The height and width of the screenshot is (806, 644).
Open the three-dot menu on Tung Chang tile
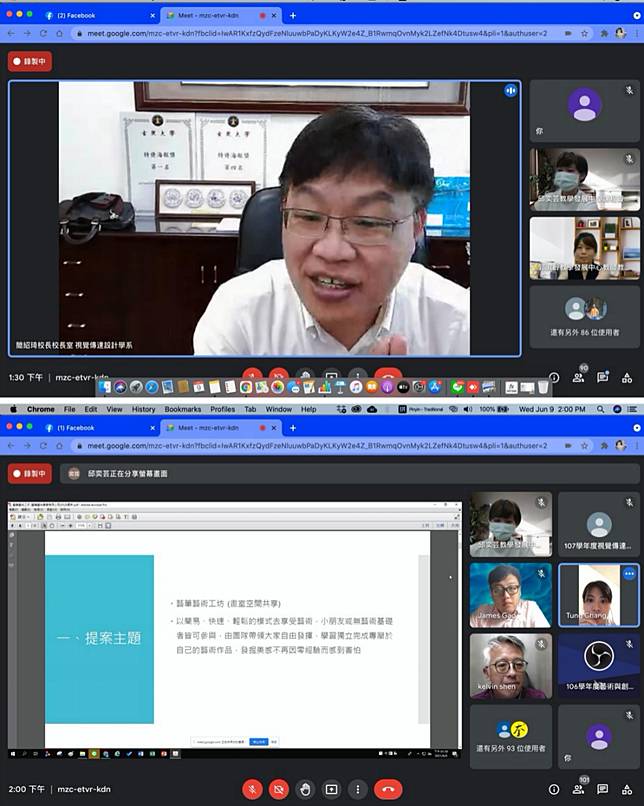click(x=629, y=574)
